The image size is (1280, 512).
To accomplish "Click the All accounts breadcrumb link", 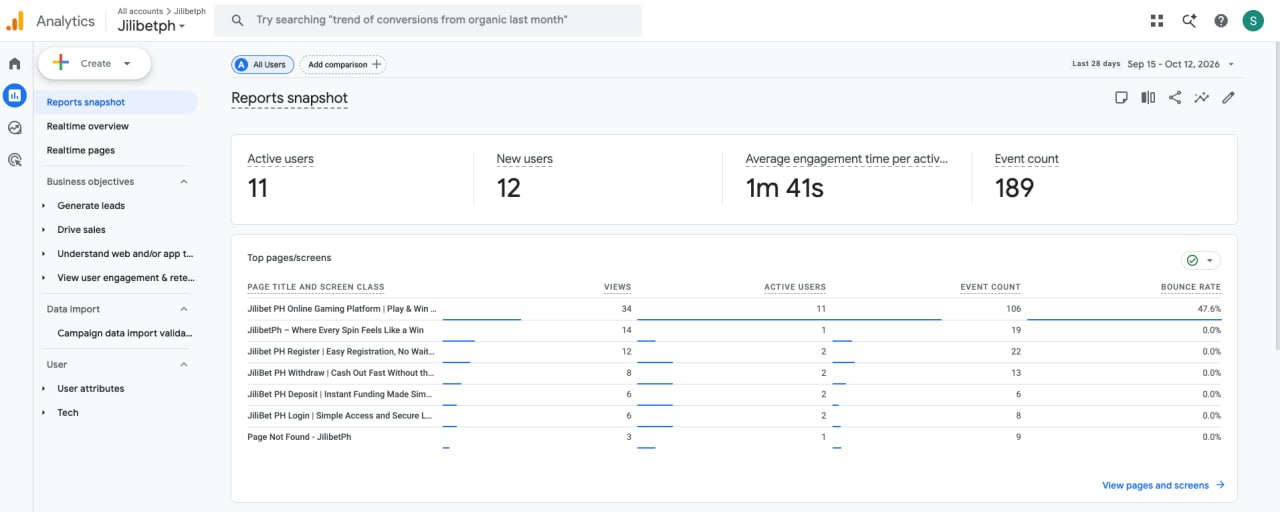I will (x=140, y=11).
